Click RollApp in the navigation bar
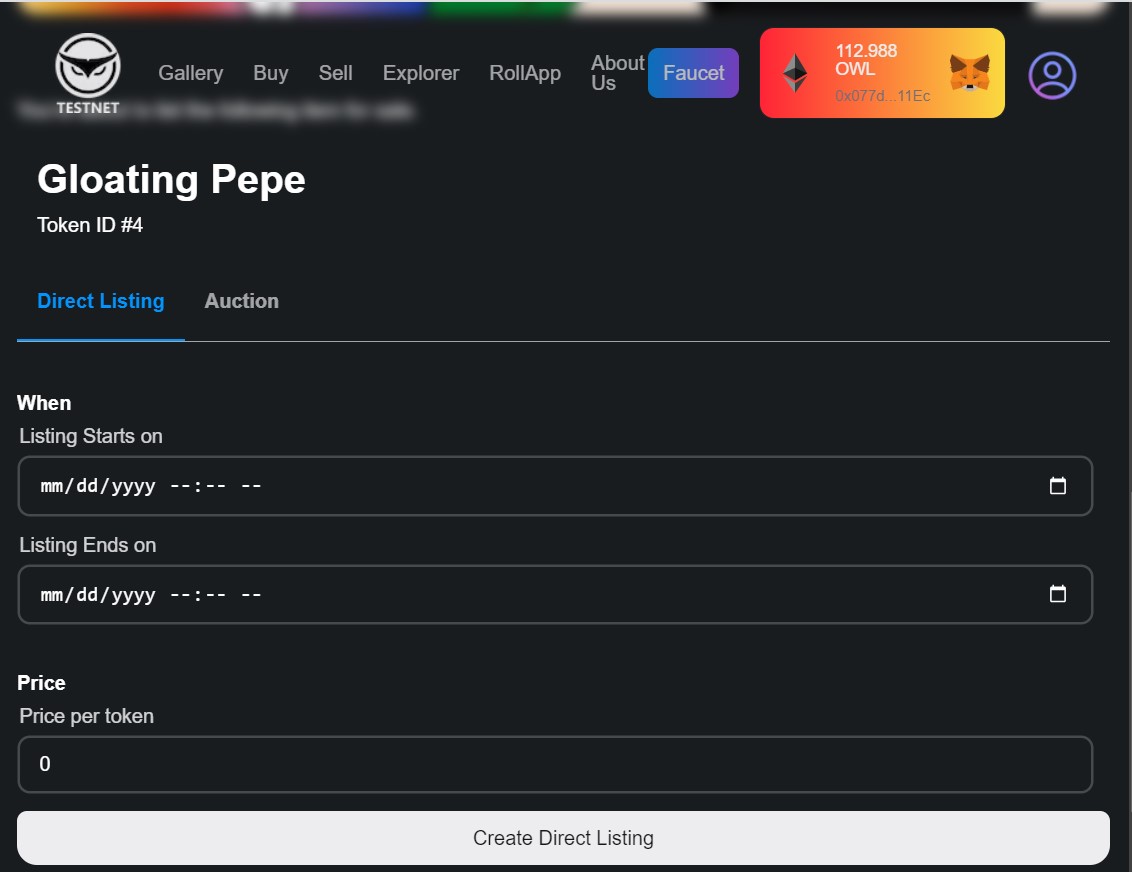This screenshot has height=872, width=1132. click(525, 73)
